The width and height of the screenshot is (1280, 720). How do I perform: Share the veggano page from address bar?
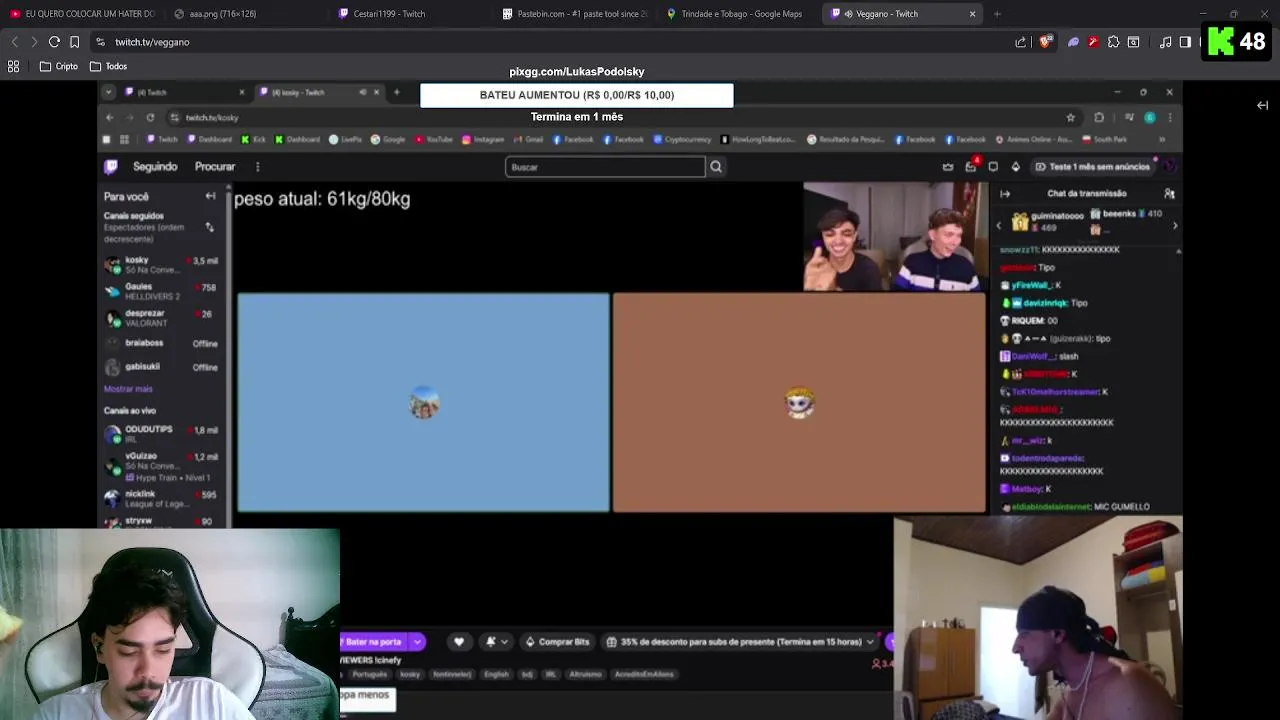1020,42
